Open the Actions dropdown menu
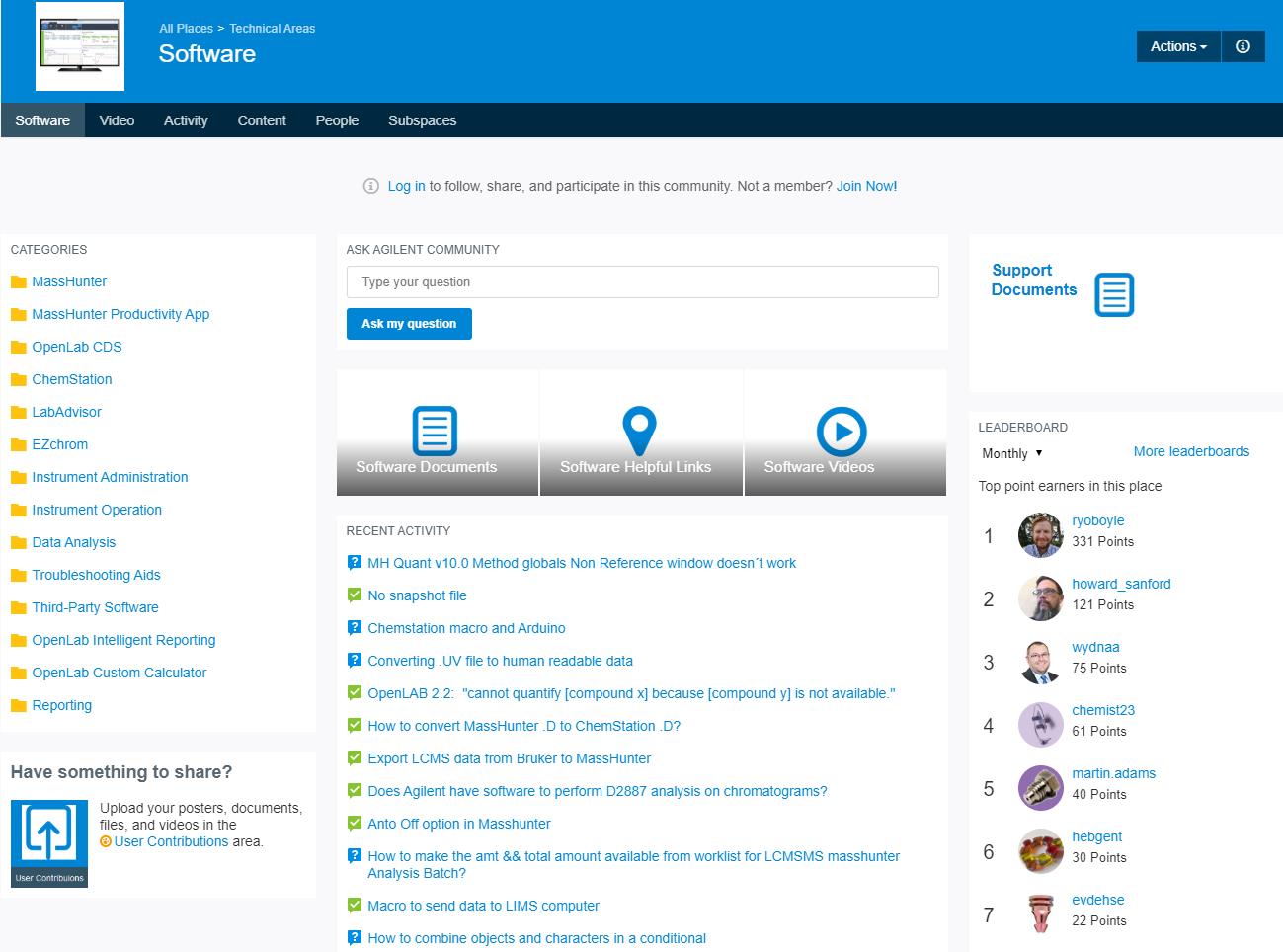1283x952 pixels. point(1178,46)
